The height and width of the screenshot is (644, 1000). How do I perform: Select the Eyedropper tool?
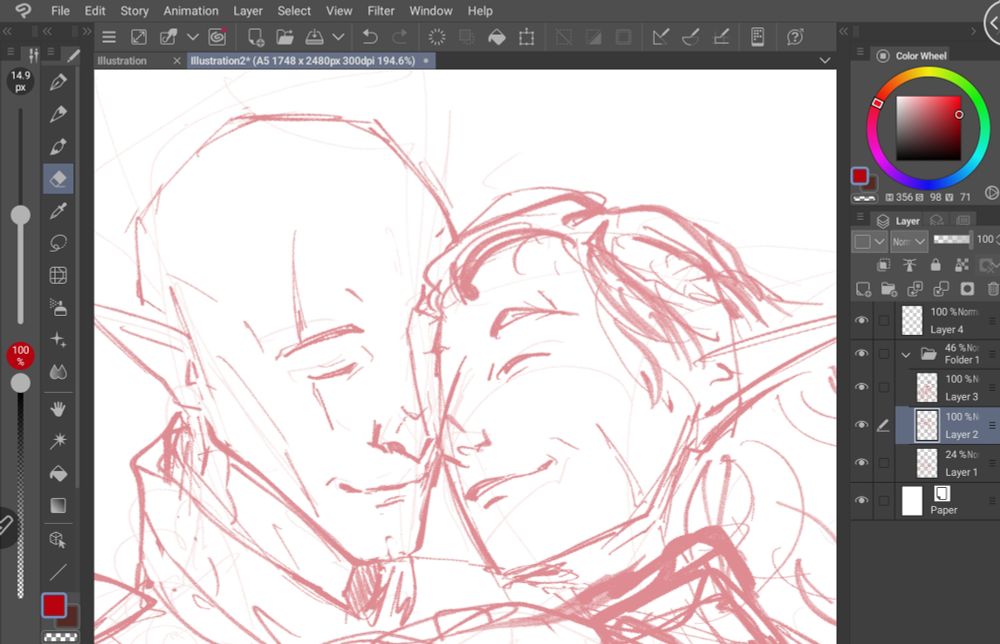click(x=58, y=211)
